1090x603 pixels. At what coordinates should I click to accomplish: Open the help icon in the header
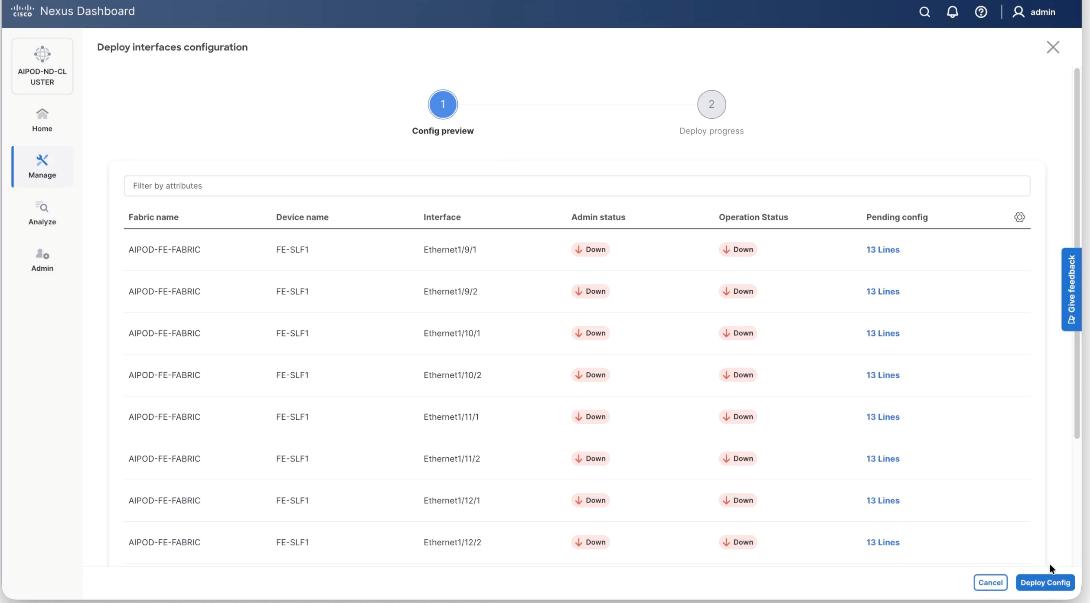(979, 12)
